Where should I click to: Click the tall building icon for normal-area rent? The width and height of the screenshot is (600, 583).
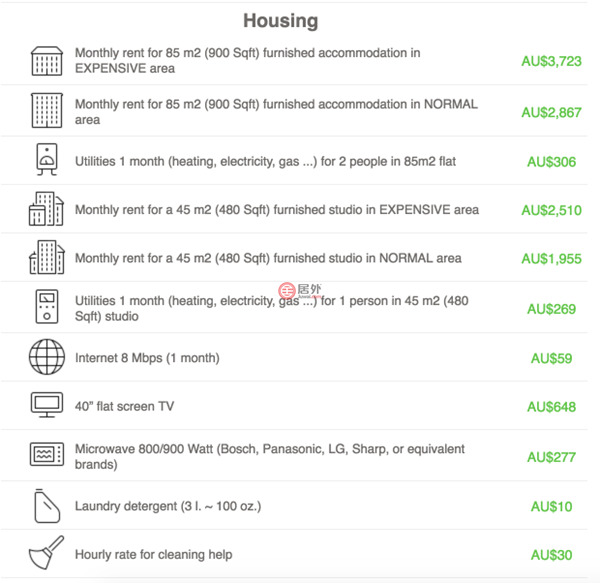point(46,111)
